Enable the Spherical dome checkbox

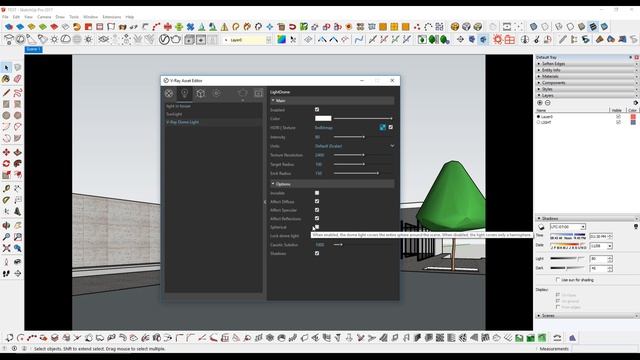pyautogui.click(x=317, y=227)
